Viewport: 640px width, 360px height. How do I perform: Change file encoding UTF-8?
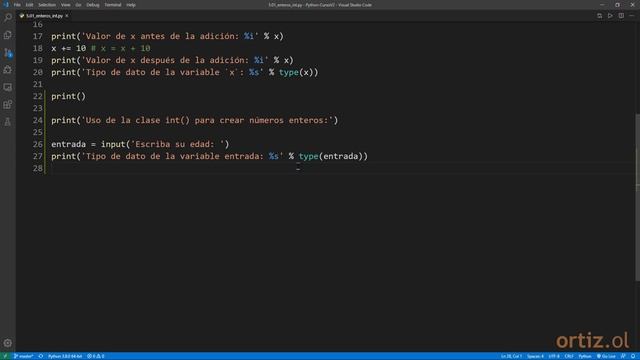554,356
